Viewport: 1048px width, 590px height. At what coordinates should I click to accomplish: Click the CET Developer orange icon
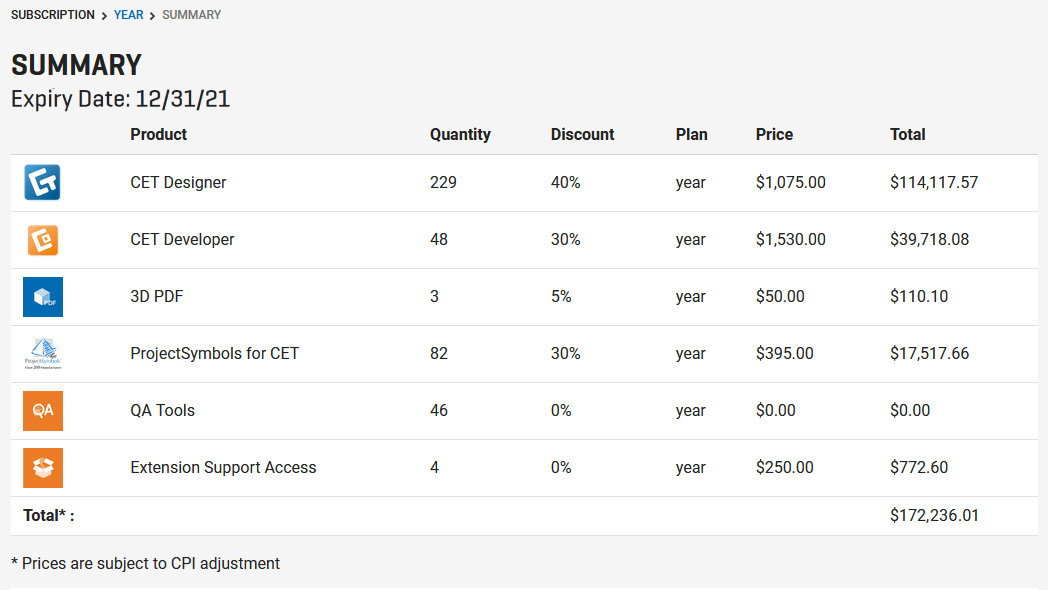(x=42, y=239)
